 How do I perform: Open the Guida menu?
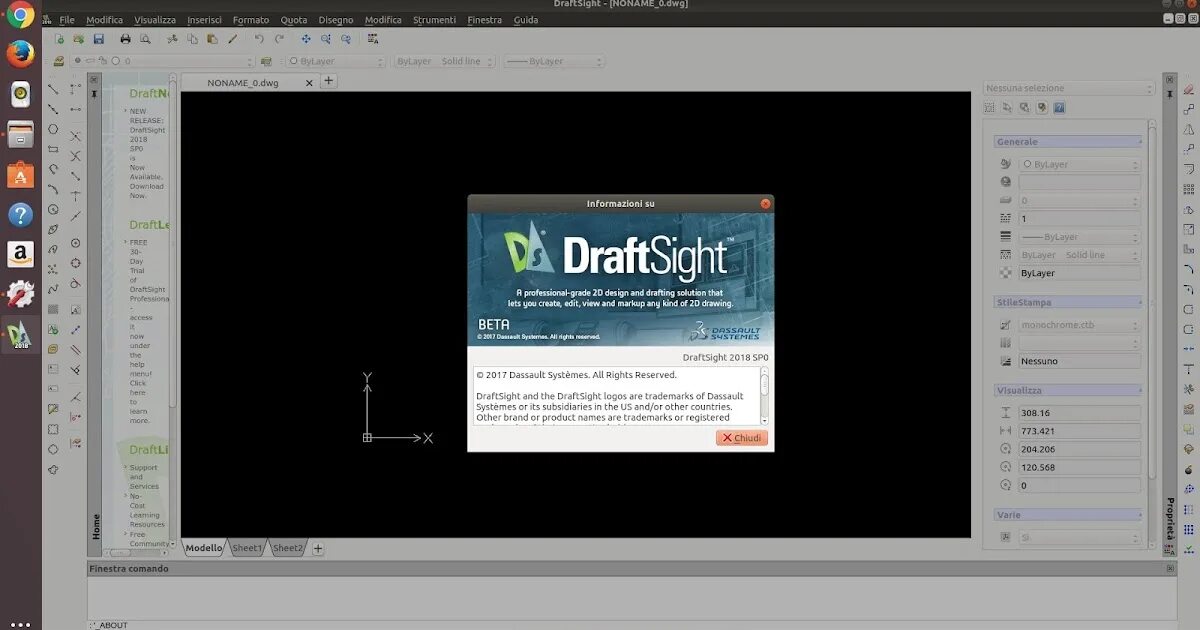[x=525, y=20]
